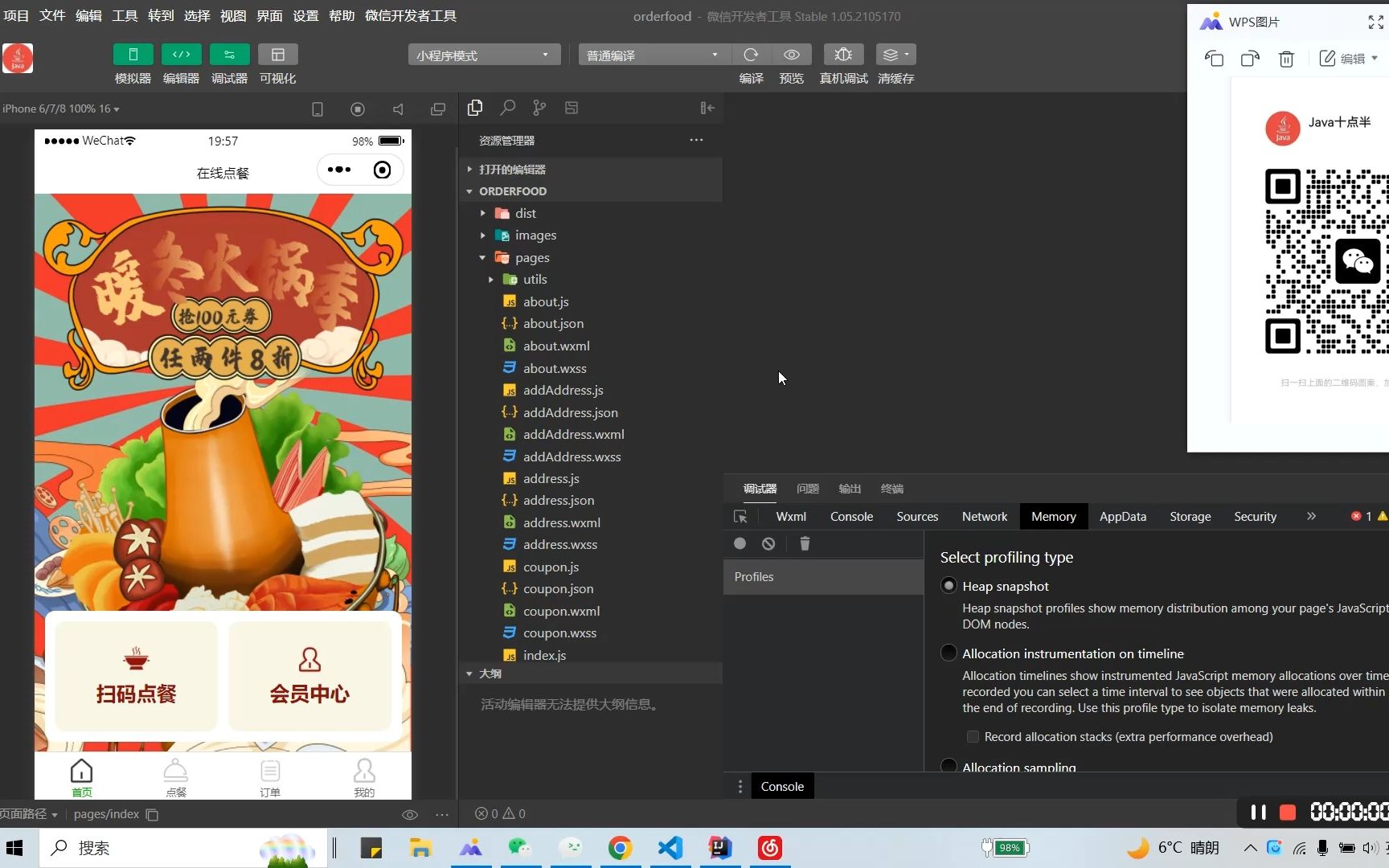The height and width of the screenshot is (868, 1389).
Task: Tap the scan-to-order (扫码点餐) button
Action: pos(136,675)
